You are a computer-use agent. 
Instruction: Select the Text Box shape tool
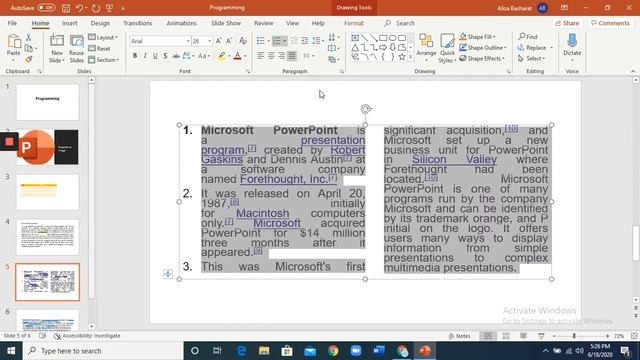pos(355,38)
